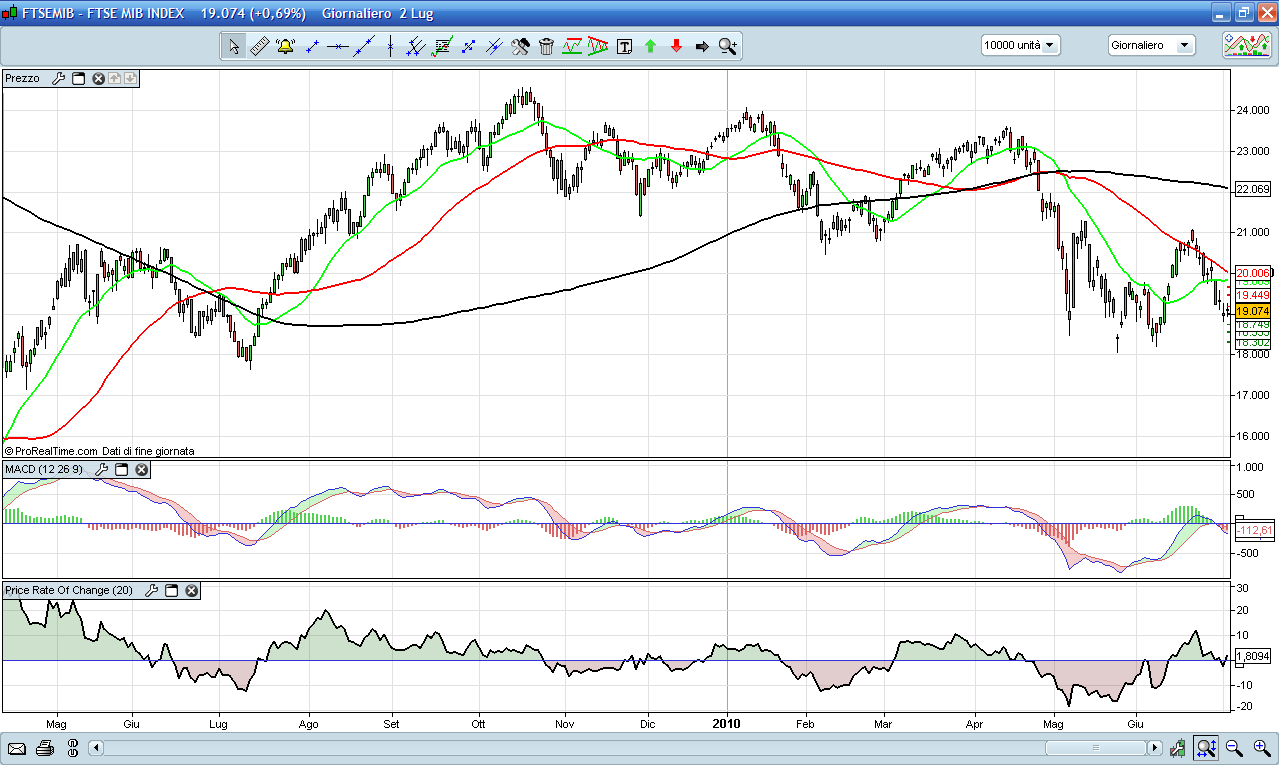1279x765 pixels.
Task: Close the Price Rate Of Change panel
Action: 191,591
